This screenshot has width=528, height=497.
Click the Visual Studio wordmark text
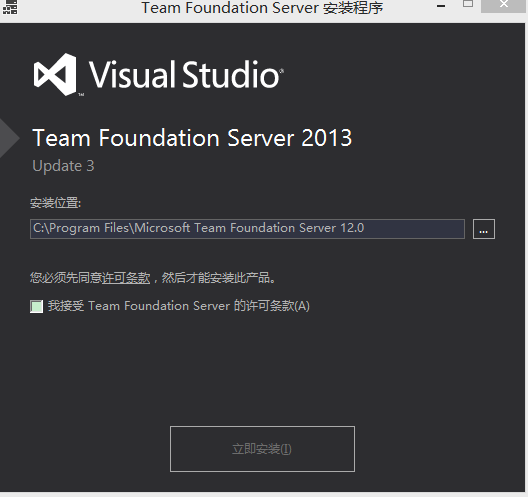(x=184, y=74)
